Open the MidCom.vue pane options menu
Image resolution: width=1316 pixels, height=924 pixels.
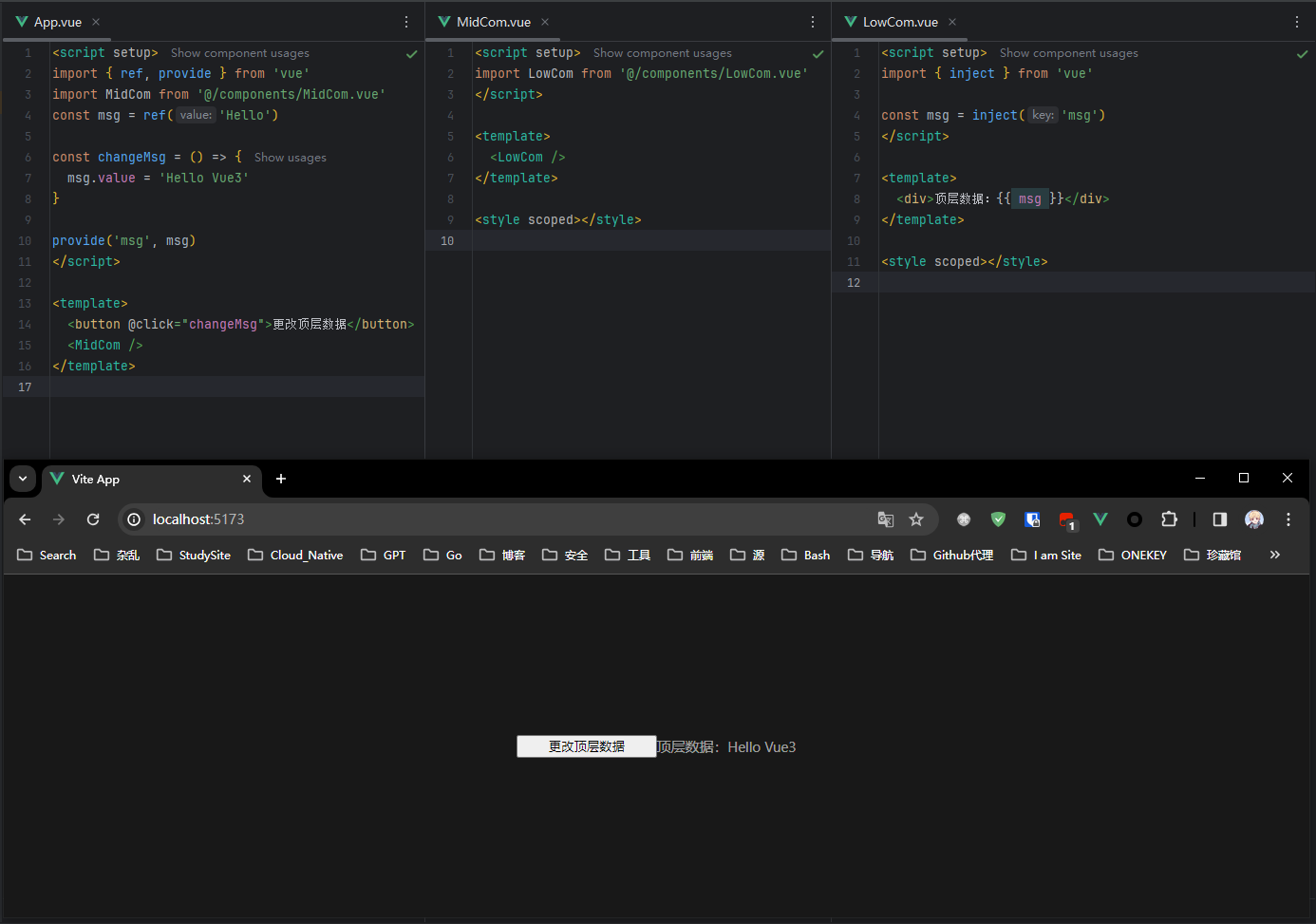(x=813, y=22)
